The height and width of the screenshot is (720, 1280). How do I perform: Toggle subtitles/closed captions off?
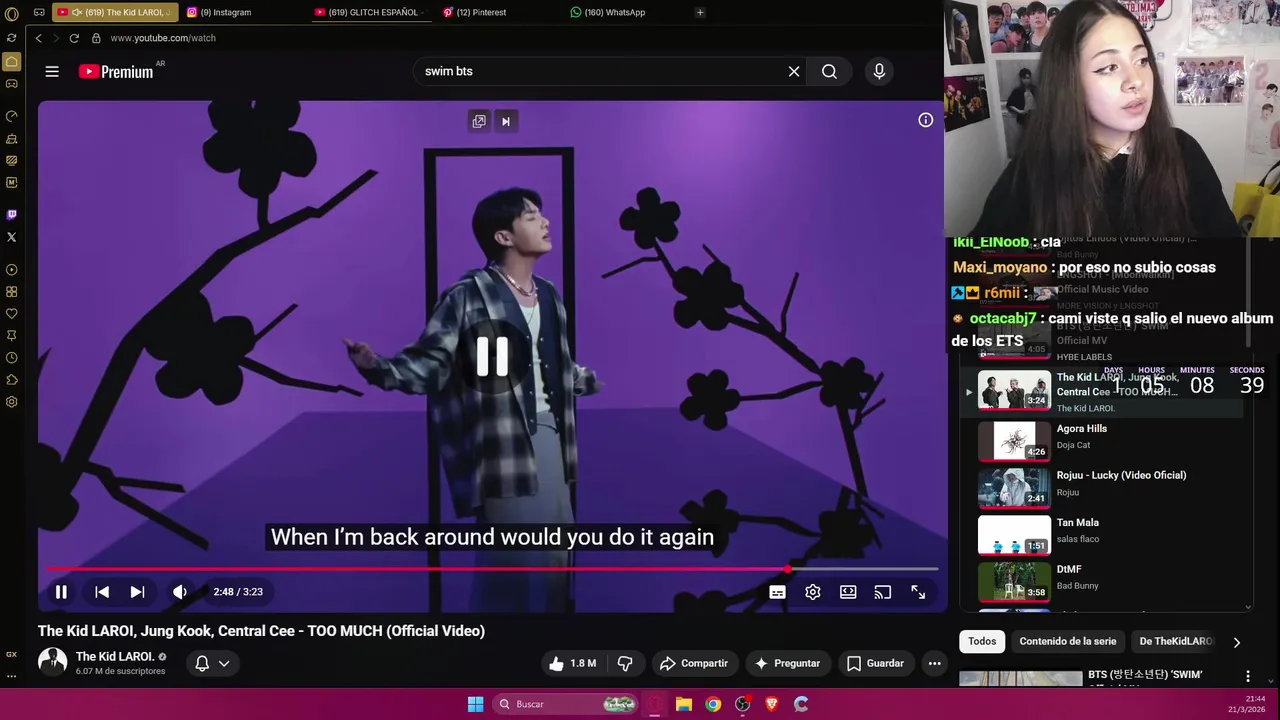777,592
